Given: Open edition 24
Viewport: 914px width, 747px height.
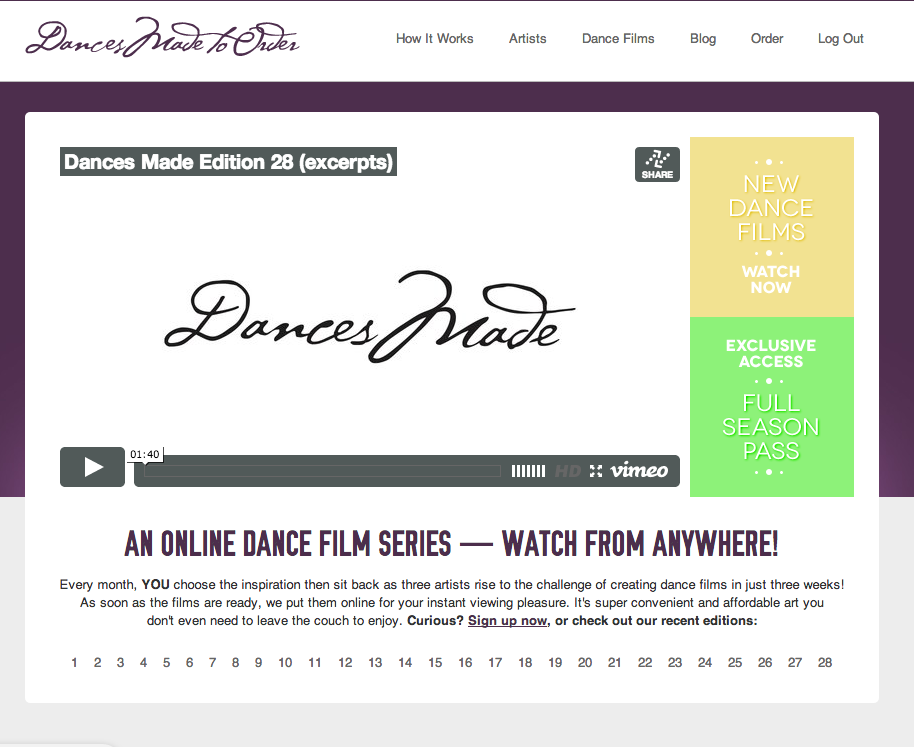Looking at the screenshot, I should pyautogui.click(x=705, y=663).
